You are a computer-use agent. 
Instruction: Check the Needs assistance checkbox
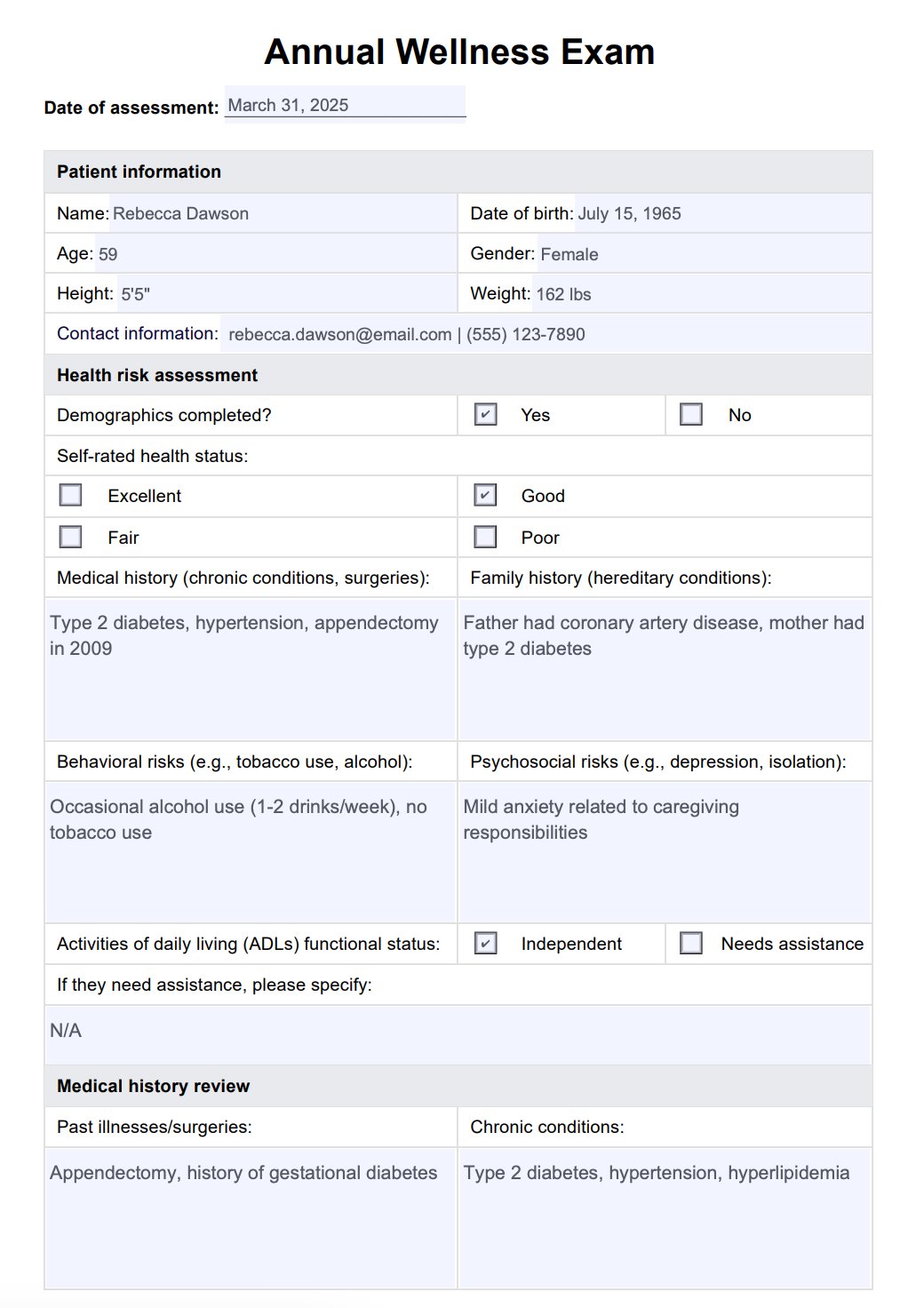tap(691, 944)
